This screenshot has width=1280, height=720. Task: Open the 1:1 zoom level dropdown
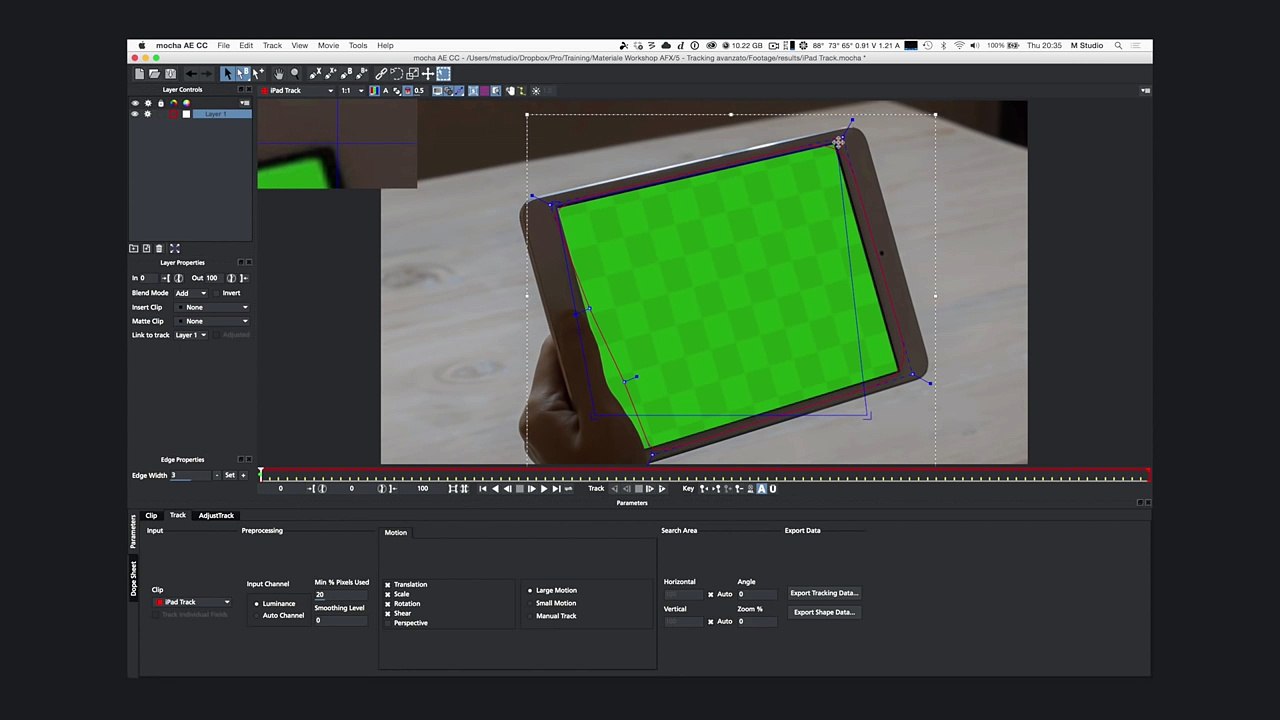351,91
